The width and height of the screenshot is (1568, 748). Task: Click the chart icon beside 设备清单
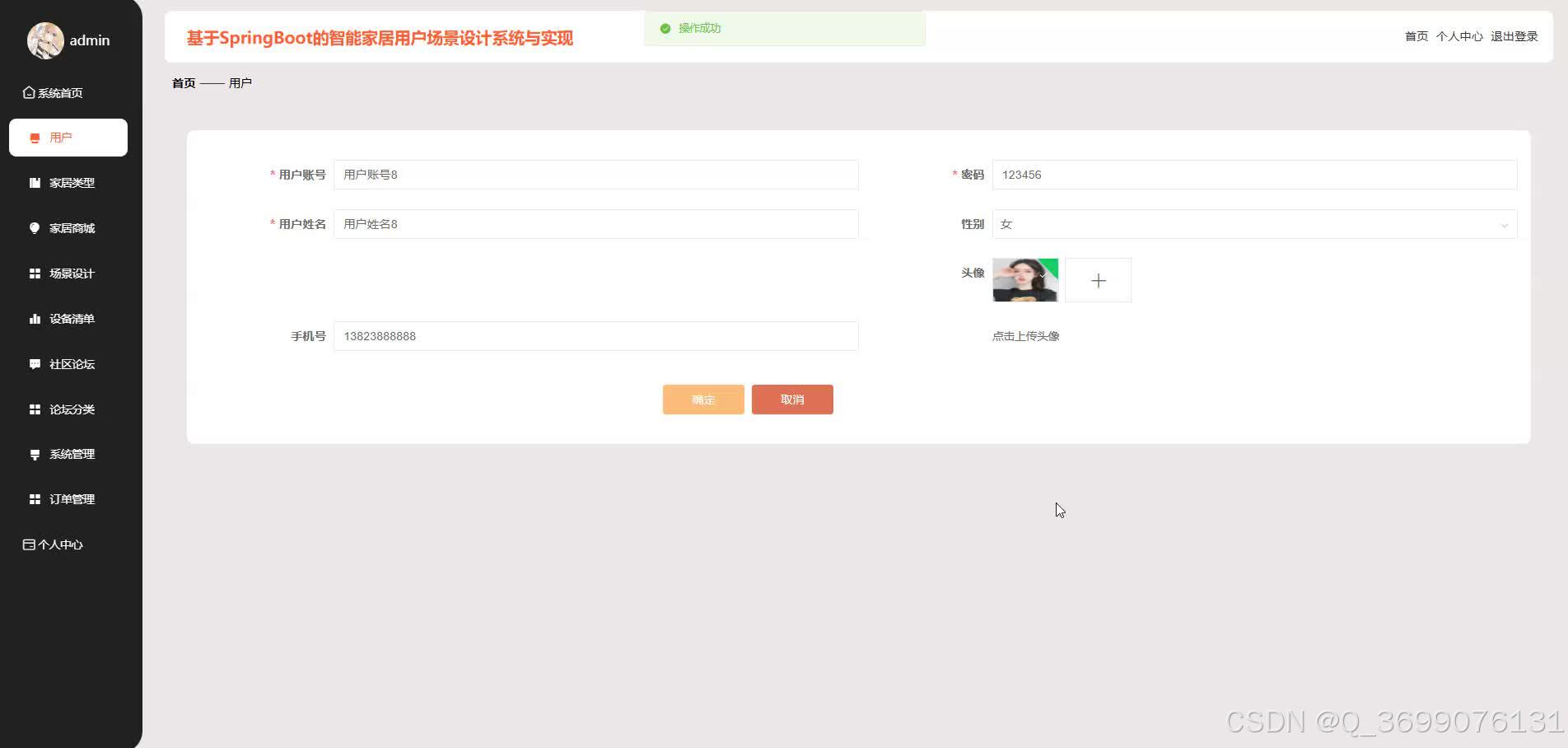click(35, 319)
